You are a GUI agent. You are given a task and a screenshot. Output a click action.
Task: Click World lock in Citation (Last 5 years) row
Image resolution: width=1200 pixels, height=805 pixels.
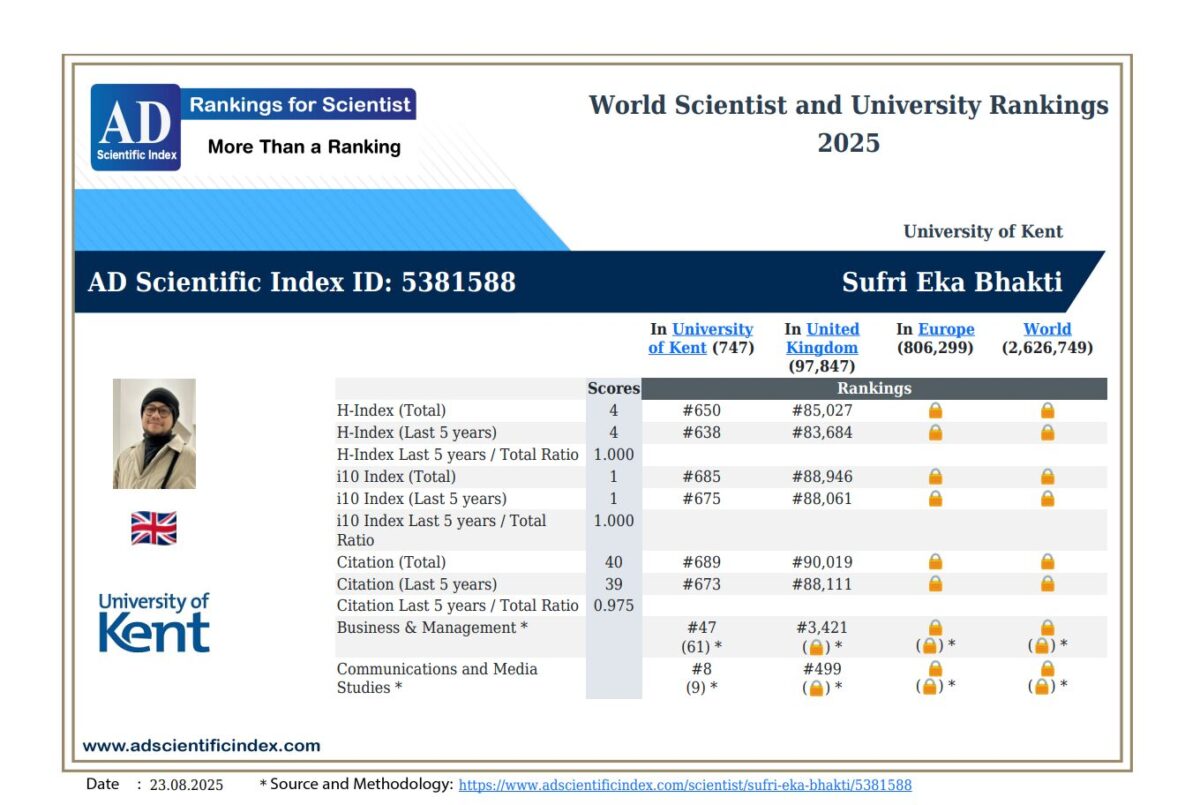tap(1047, 584)
